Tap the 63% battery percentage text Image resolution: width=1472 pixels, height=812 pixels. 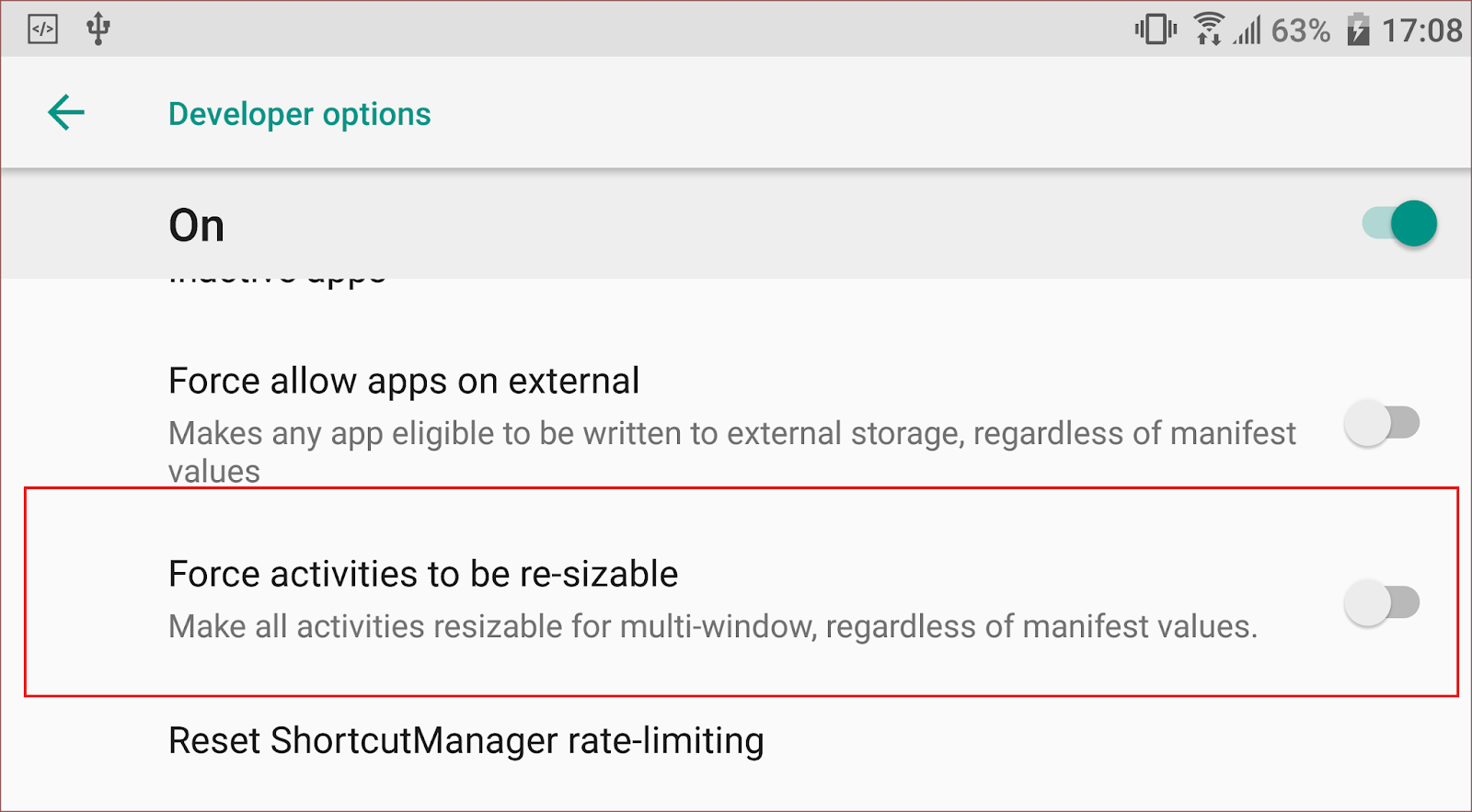click(1300, 31)
